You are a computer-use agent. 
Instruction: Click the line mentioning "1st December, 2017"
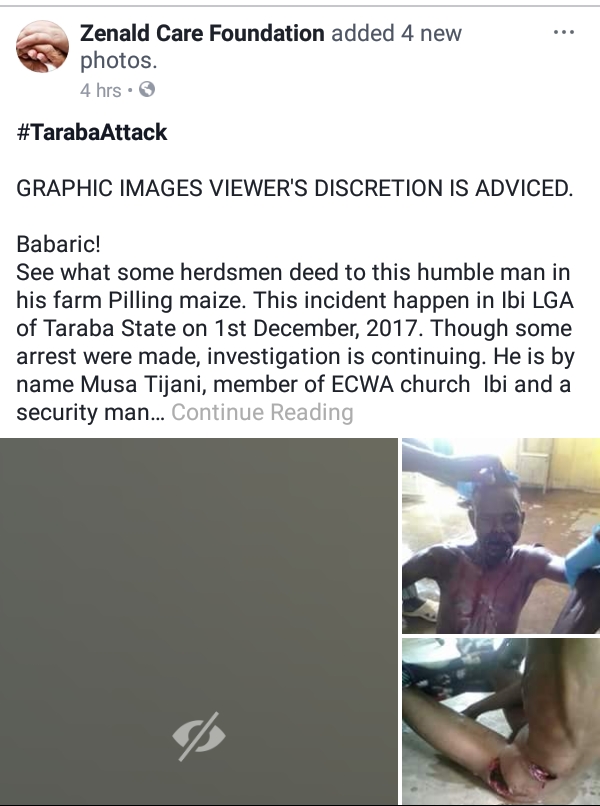tap(294, 328)
